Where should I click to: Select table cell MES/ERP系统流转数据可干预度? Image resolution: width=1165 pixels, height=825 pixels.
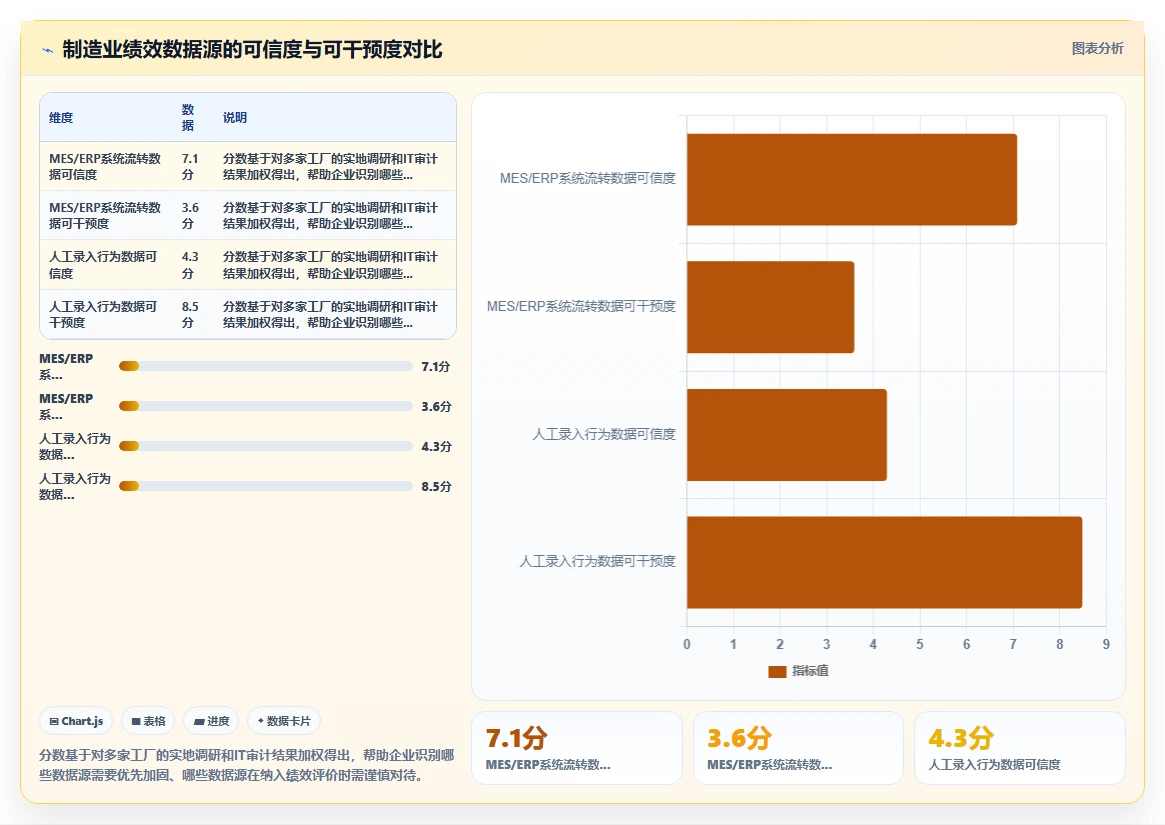[x=105, y=216]
